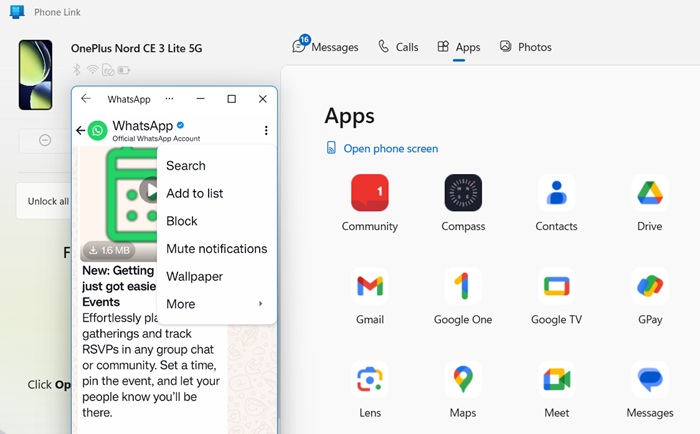Play the Events video preview

(149, 190)
